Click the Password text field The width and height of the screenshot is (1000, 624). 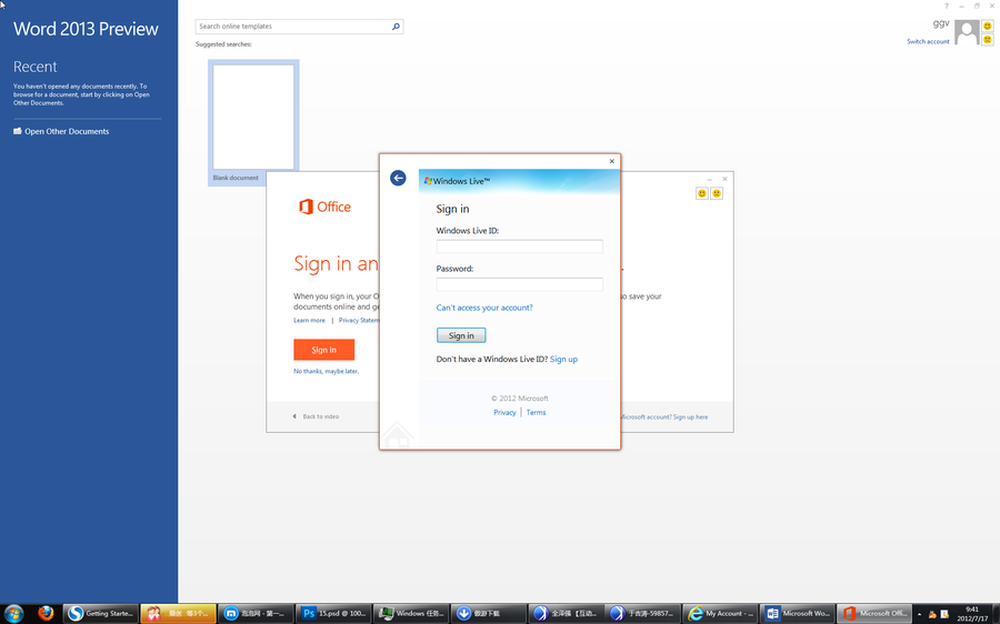519,284
